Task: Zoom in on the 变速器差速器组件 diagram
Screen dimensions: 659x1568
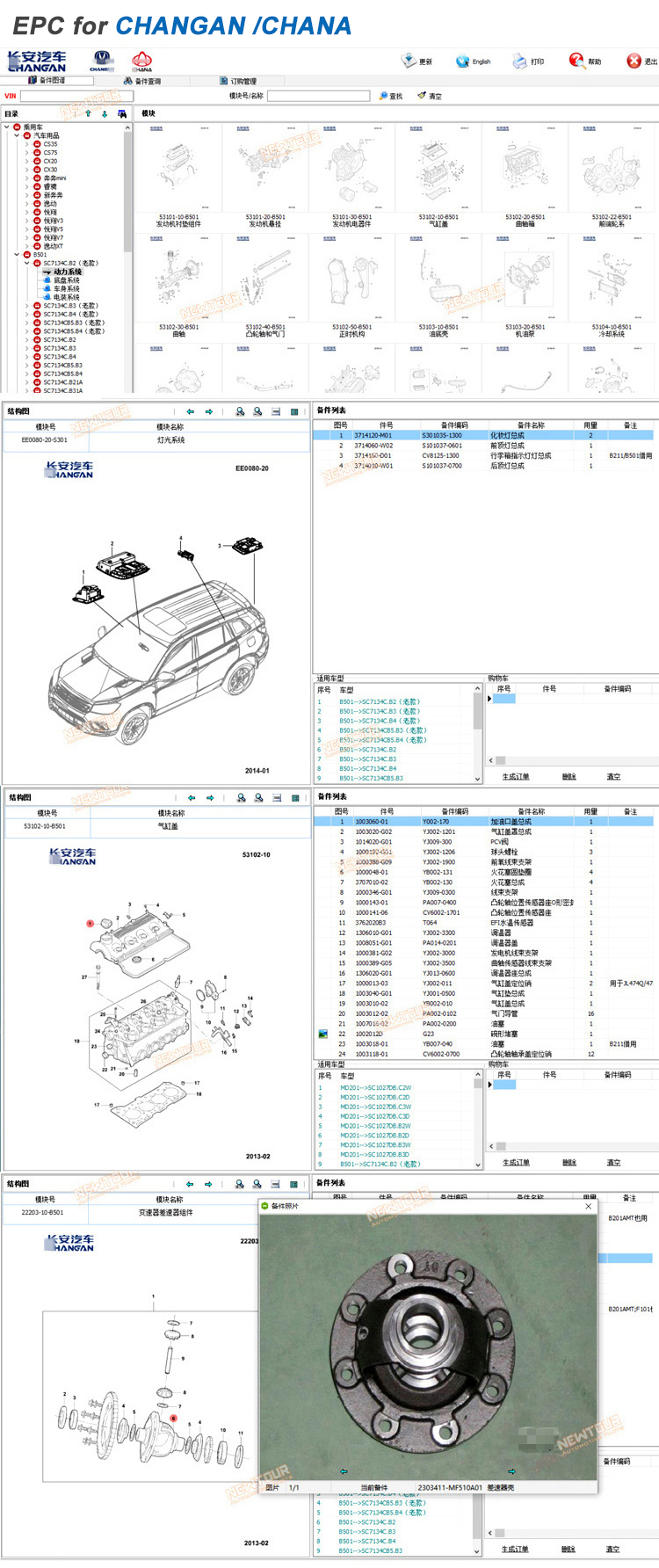Action: point(239,1185)
